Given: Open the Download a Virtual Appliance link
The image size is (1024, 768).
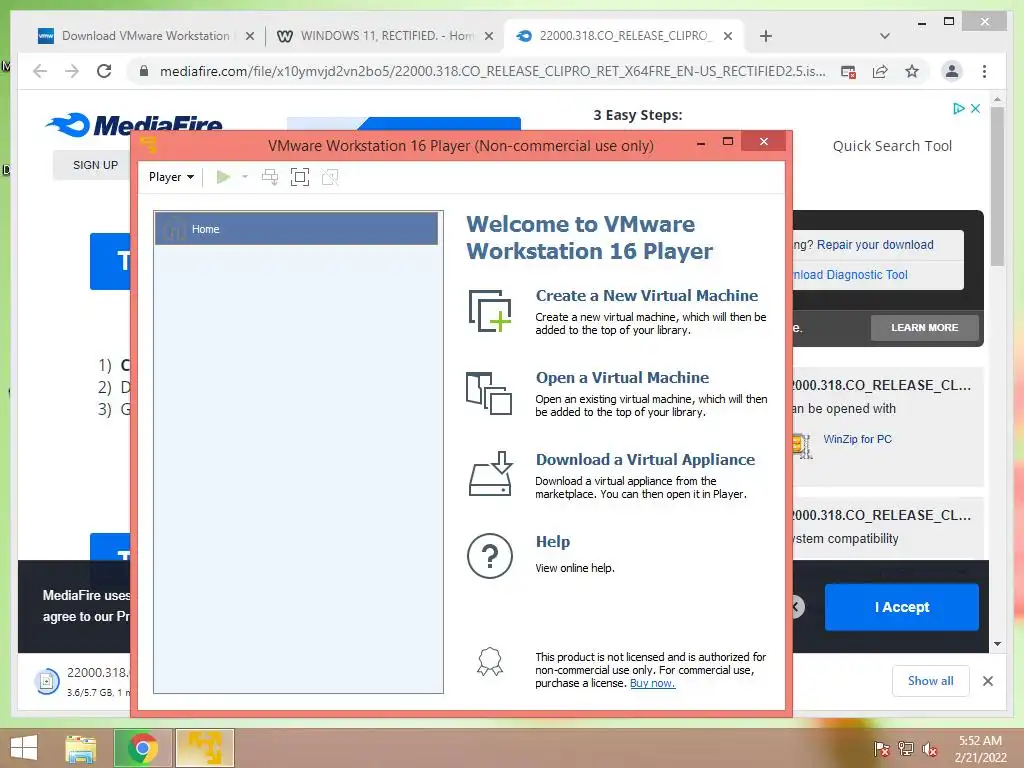Looking at the screenshot, I should click(645, 460).
